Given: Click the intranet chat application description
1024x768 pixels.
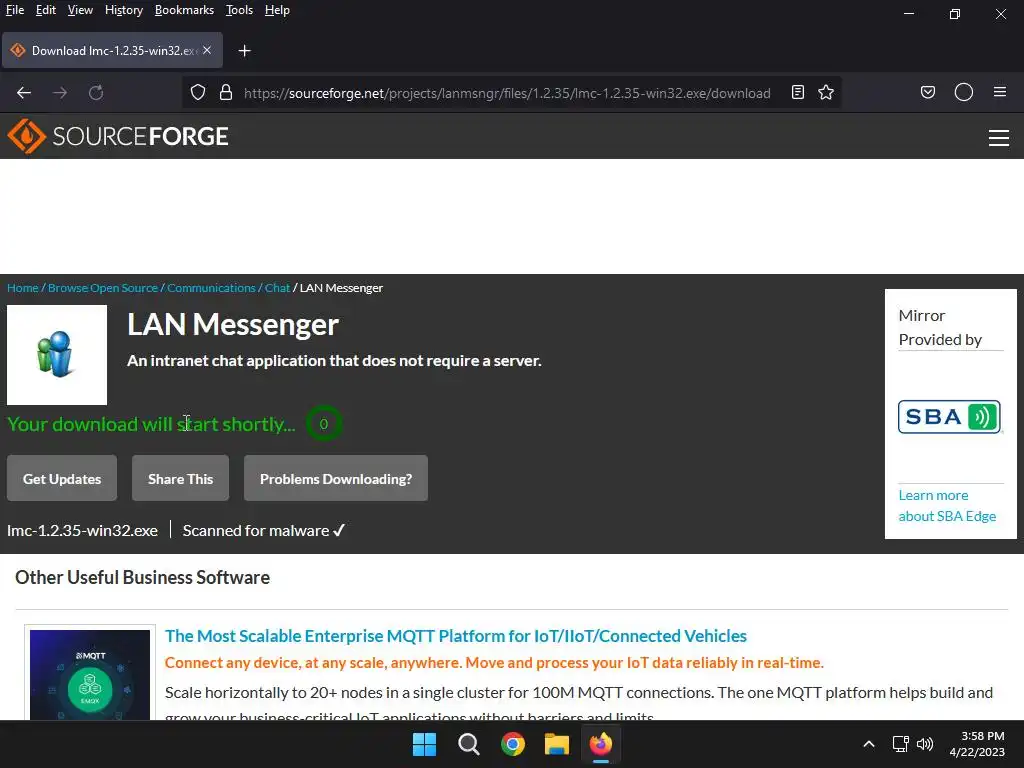Looking at the screenshot, I should [334, 360].
